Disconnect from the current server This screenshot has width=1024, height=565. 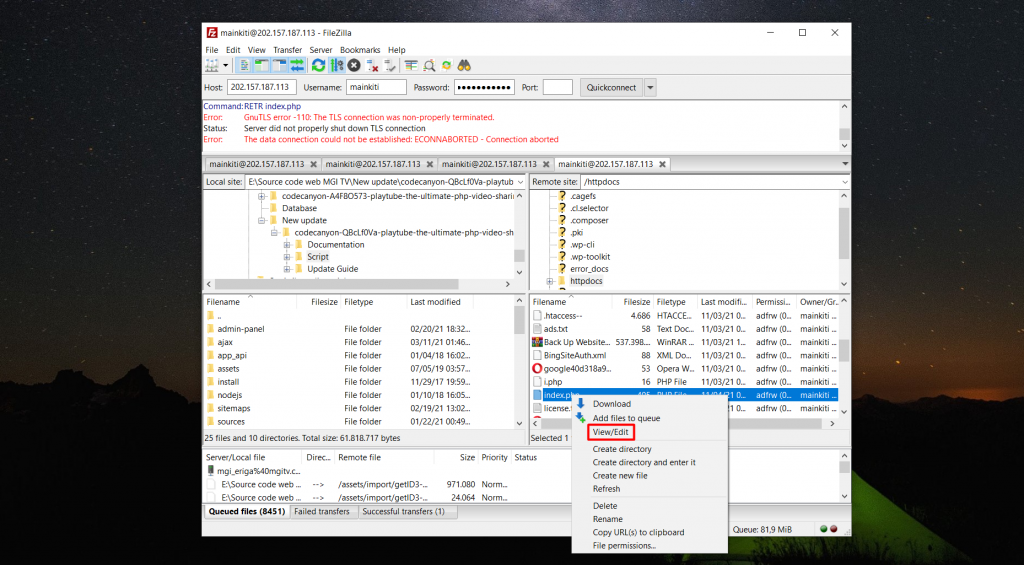point(372,65)
